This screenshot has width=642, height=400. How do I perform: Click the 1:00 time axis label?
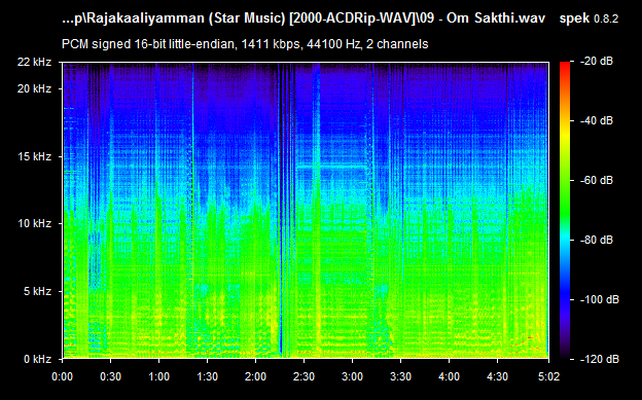[159, 376]
